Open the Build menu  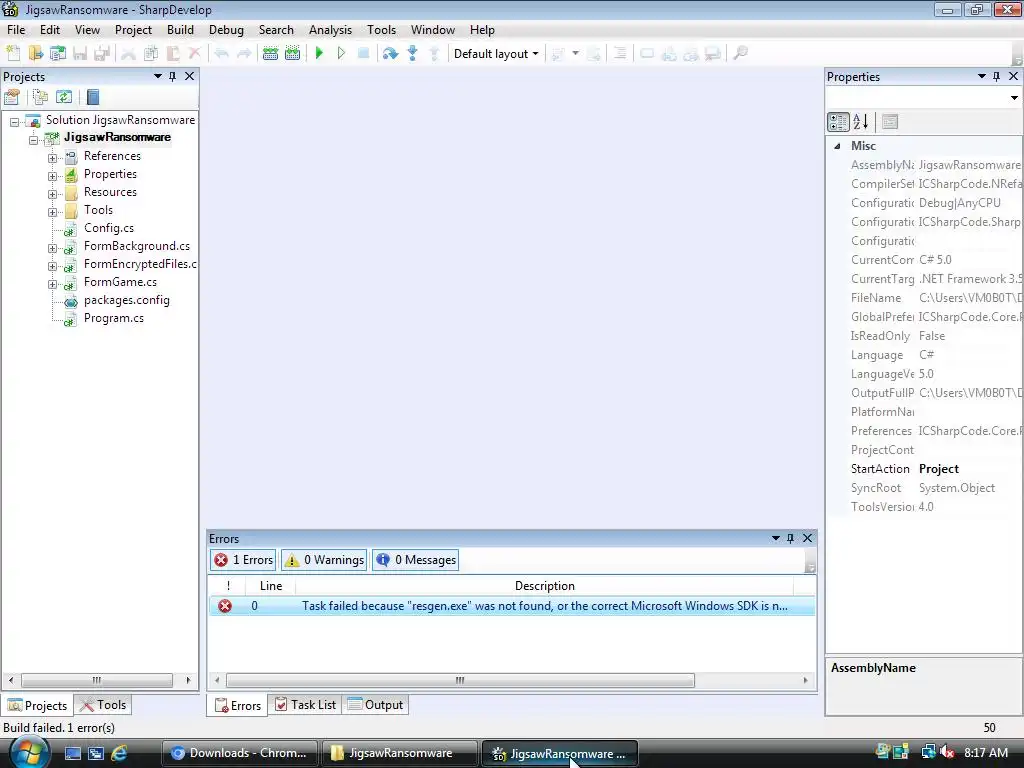coord(180,30)
